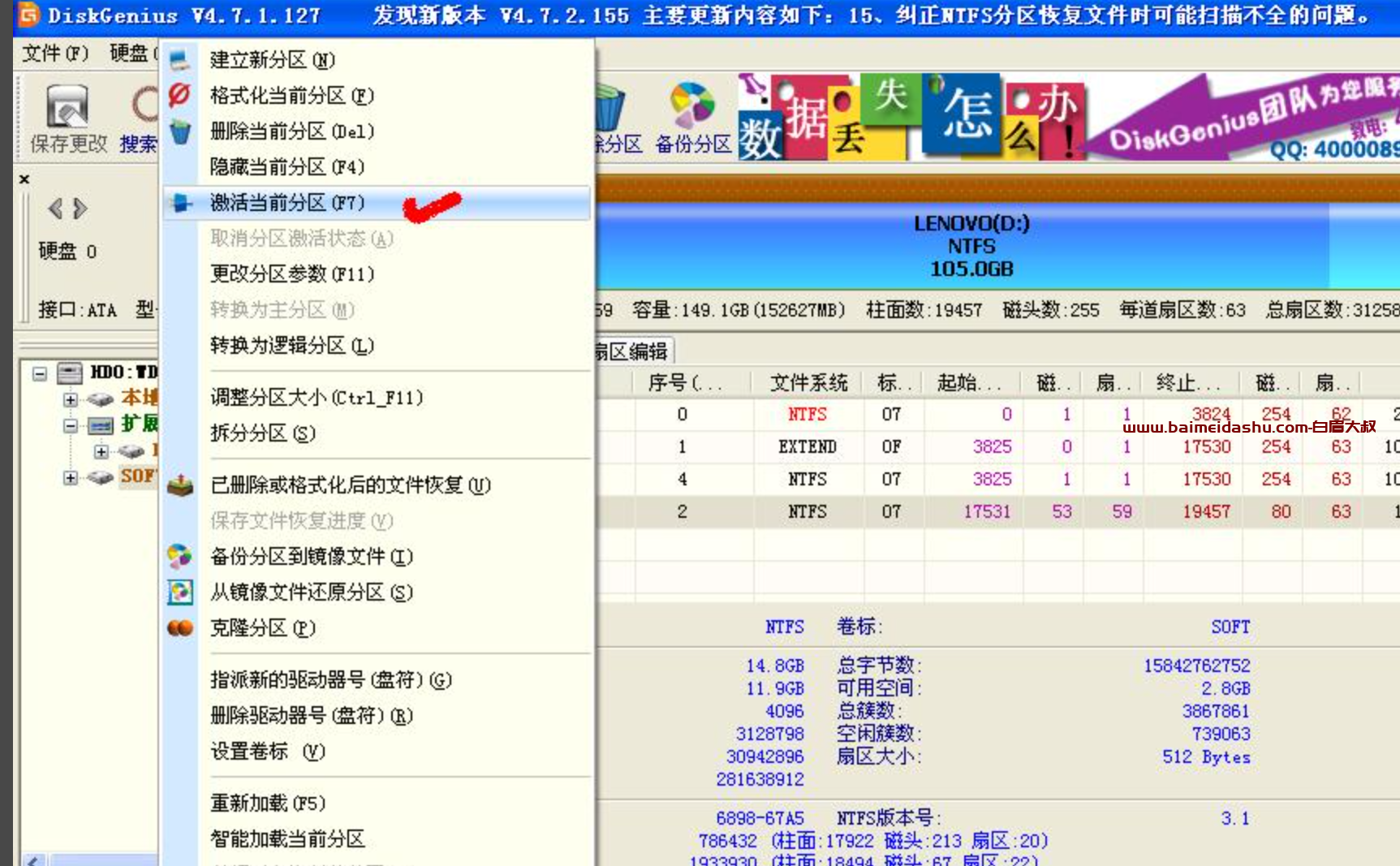The width and height of the screenshot is (1400, 866).
Task: Click the SOFT volume label value
Action: 1230,627
